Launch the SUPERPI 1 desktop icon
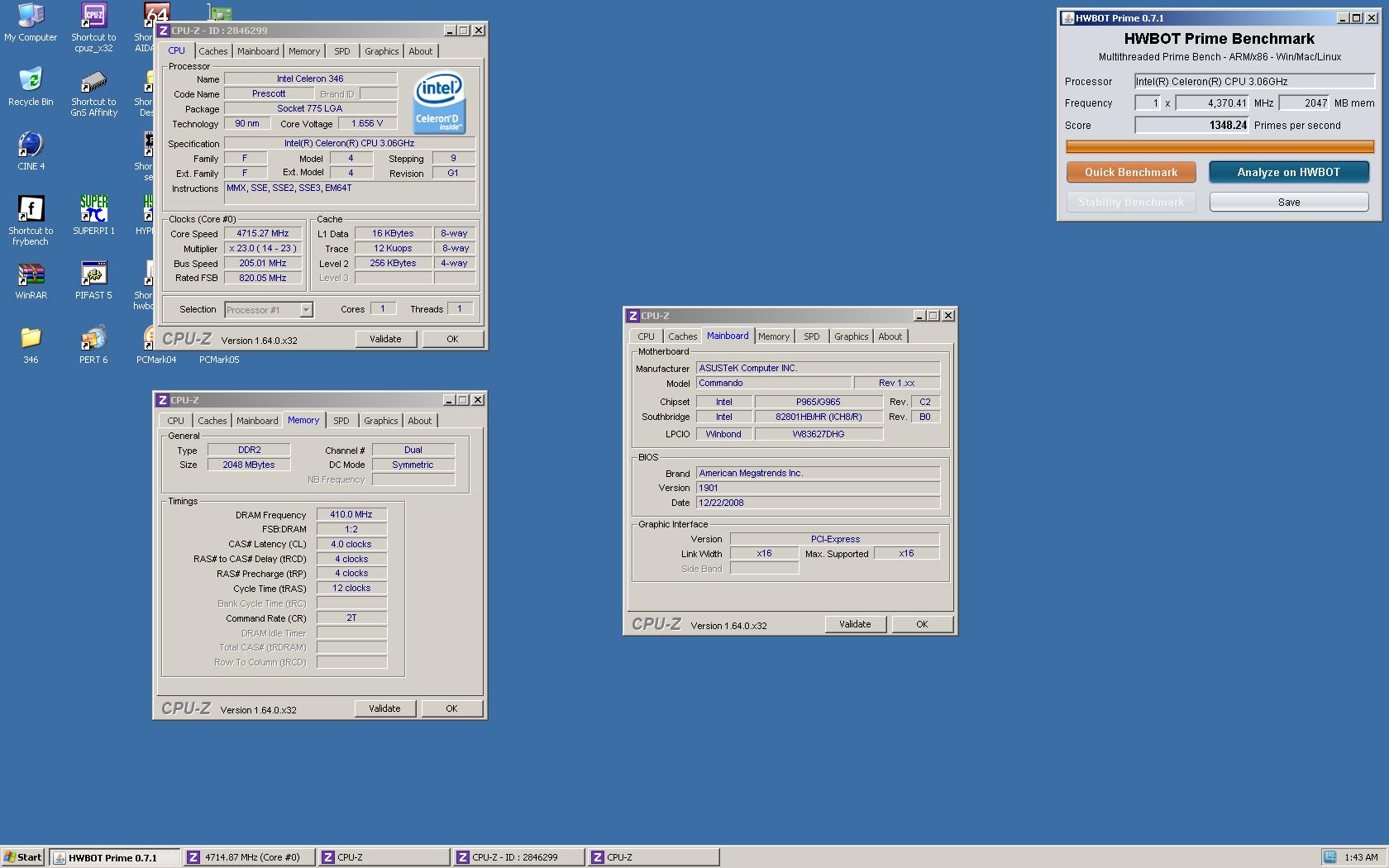1389x868 pixels. (x=93, y=216)
